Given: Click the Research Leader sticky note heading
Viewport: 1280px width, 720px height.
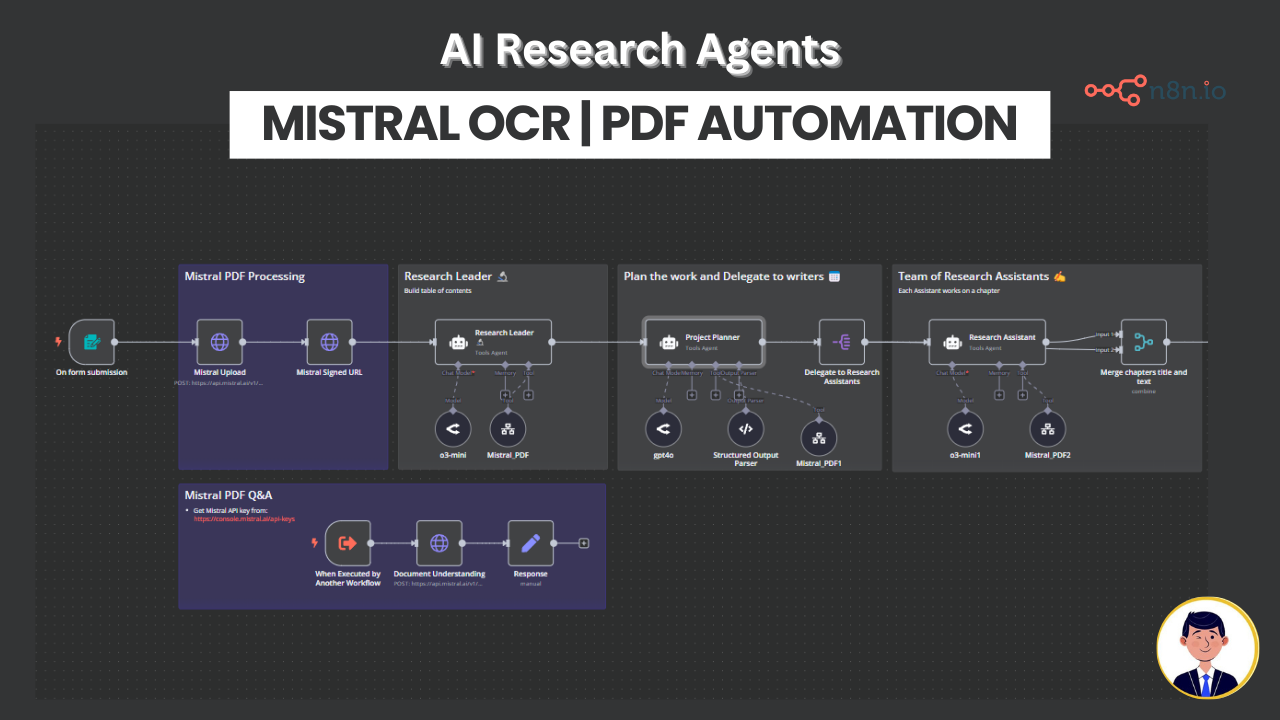Looking at the screenshot, I should [x=456, y=276].
